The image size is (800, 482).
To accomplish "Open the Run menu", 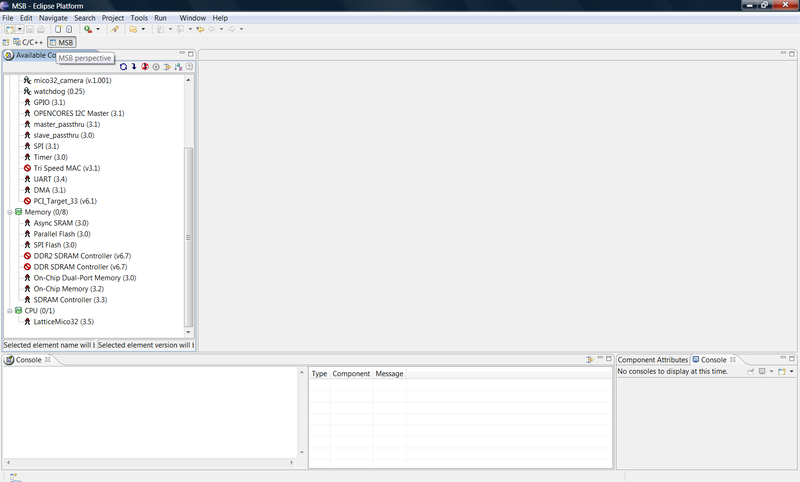I will (160, 18).
